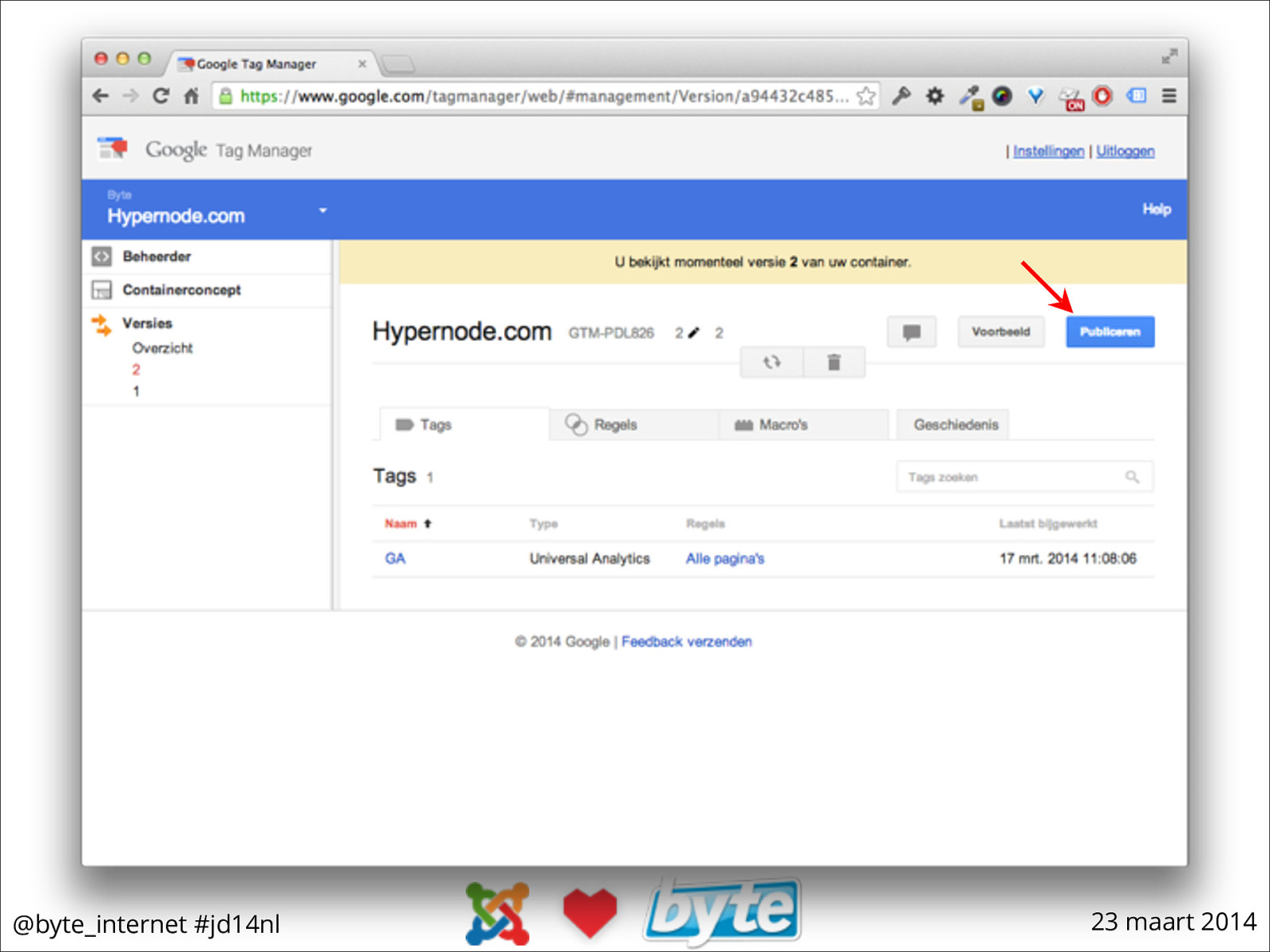Open the GA tag link
The width and height of the screenshot is (1270, 952).
[x=395, y=559]
